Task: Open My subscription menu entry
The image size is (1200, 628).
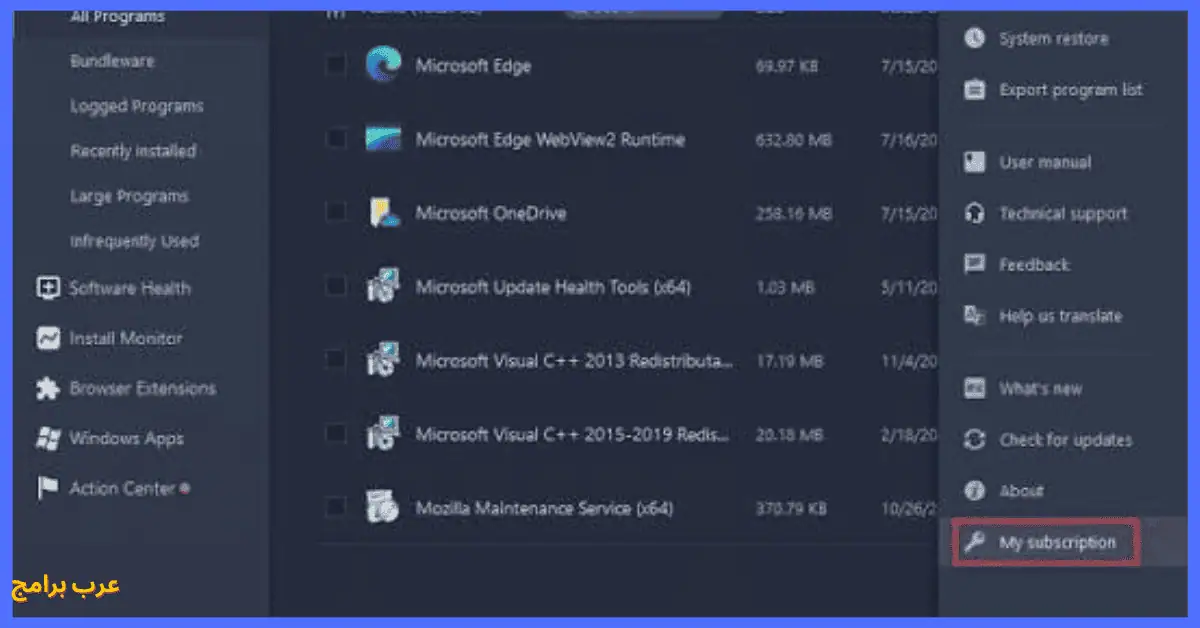Action: tap(1057, 543)
